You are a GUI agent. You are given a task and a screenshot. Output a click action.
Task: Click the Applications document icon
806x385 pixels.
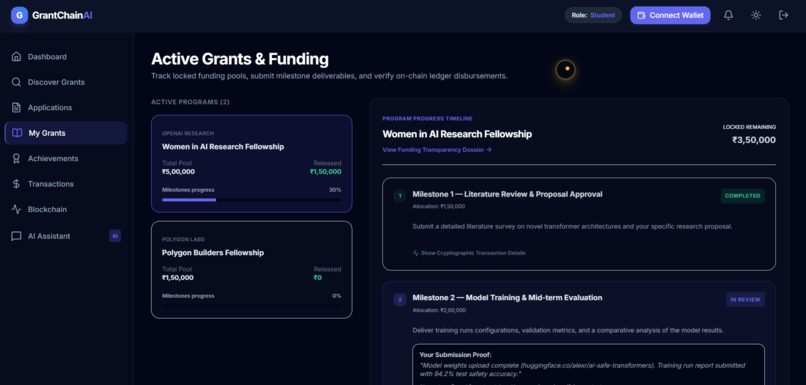tap(16, 107)
